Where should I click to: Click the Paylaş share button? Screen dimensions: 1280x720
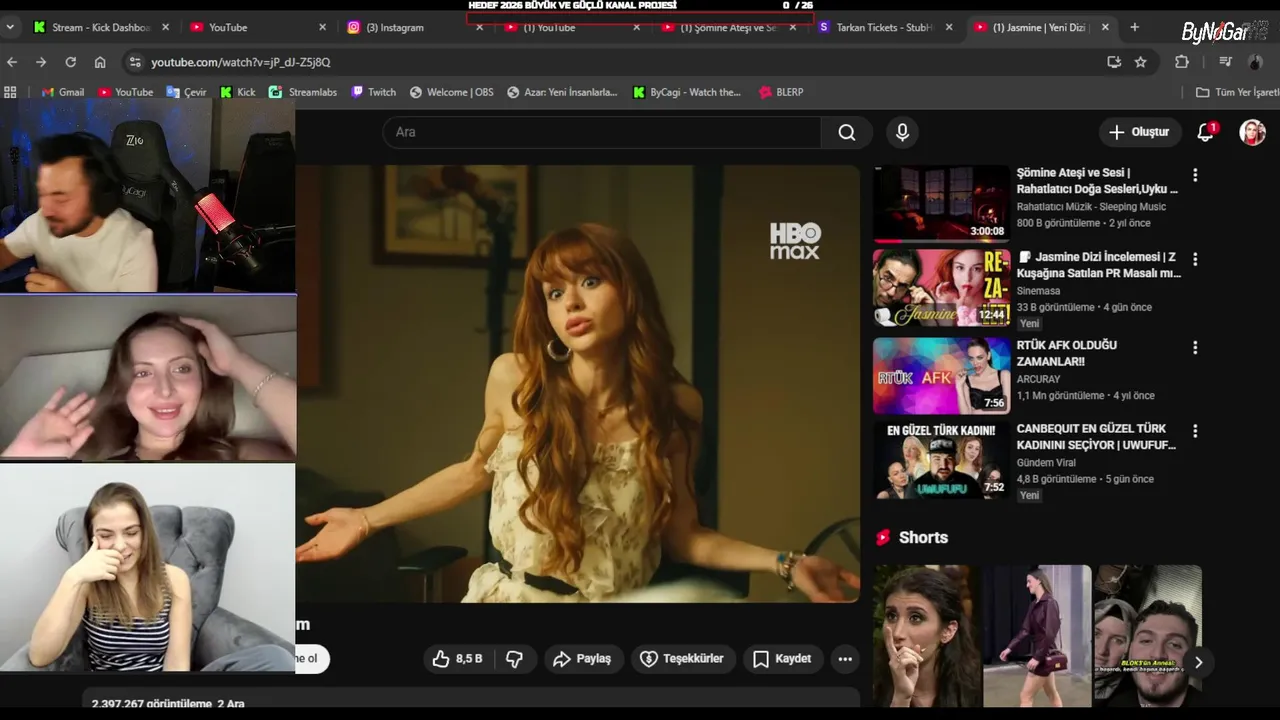582,659
